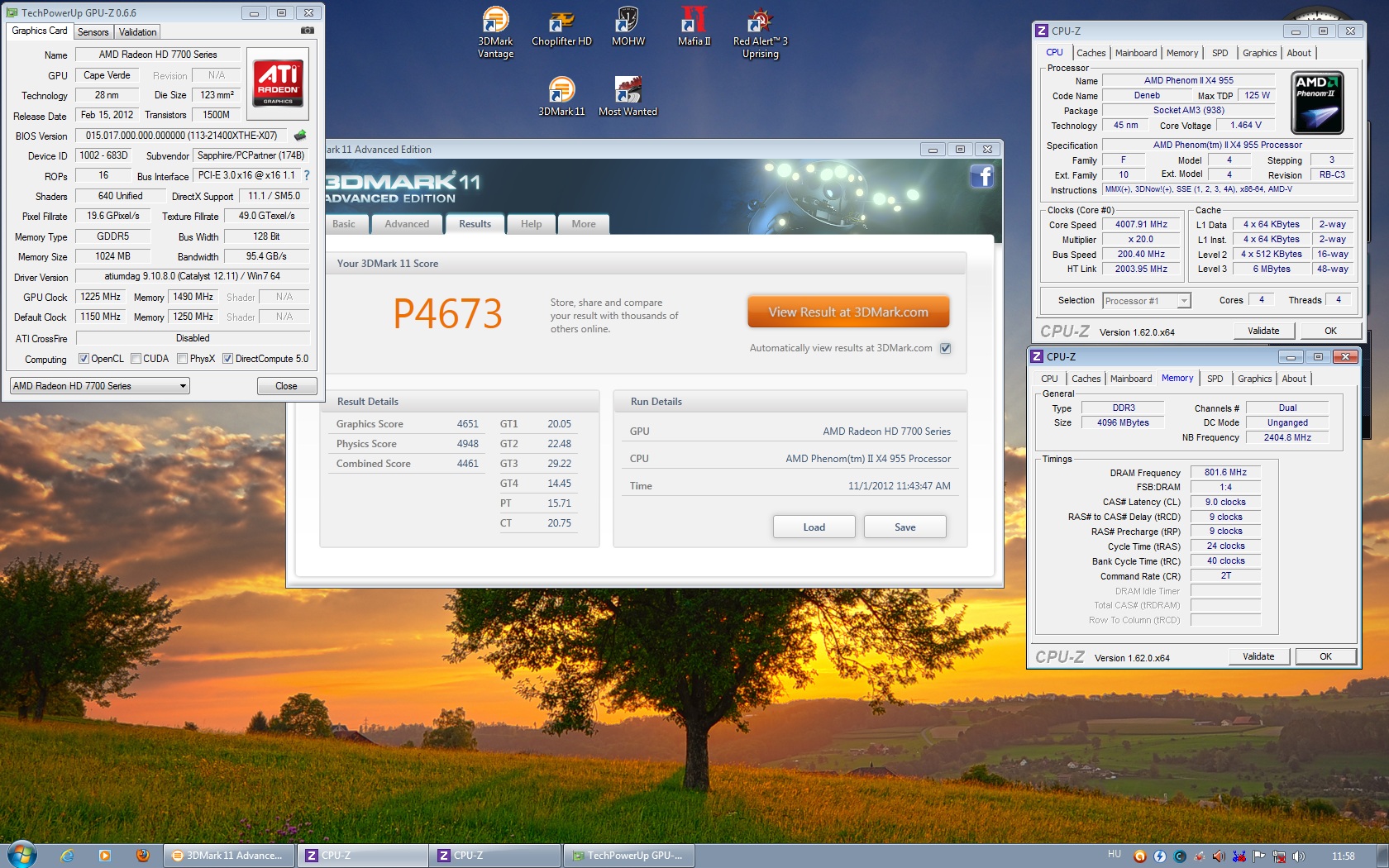
Task: Click the Bus Interface question mark icon
Action: pyautogui.click(x=307, y=175)
